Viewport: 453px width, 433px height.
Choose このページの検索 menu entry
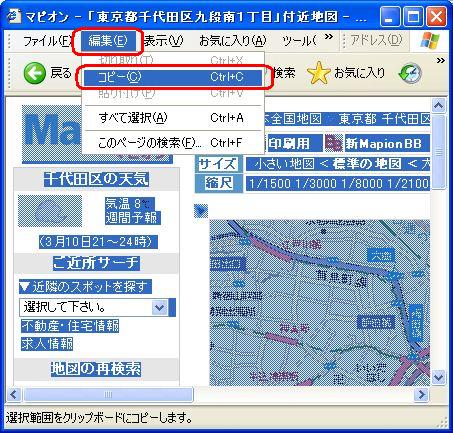(x=173, y=143)
